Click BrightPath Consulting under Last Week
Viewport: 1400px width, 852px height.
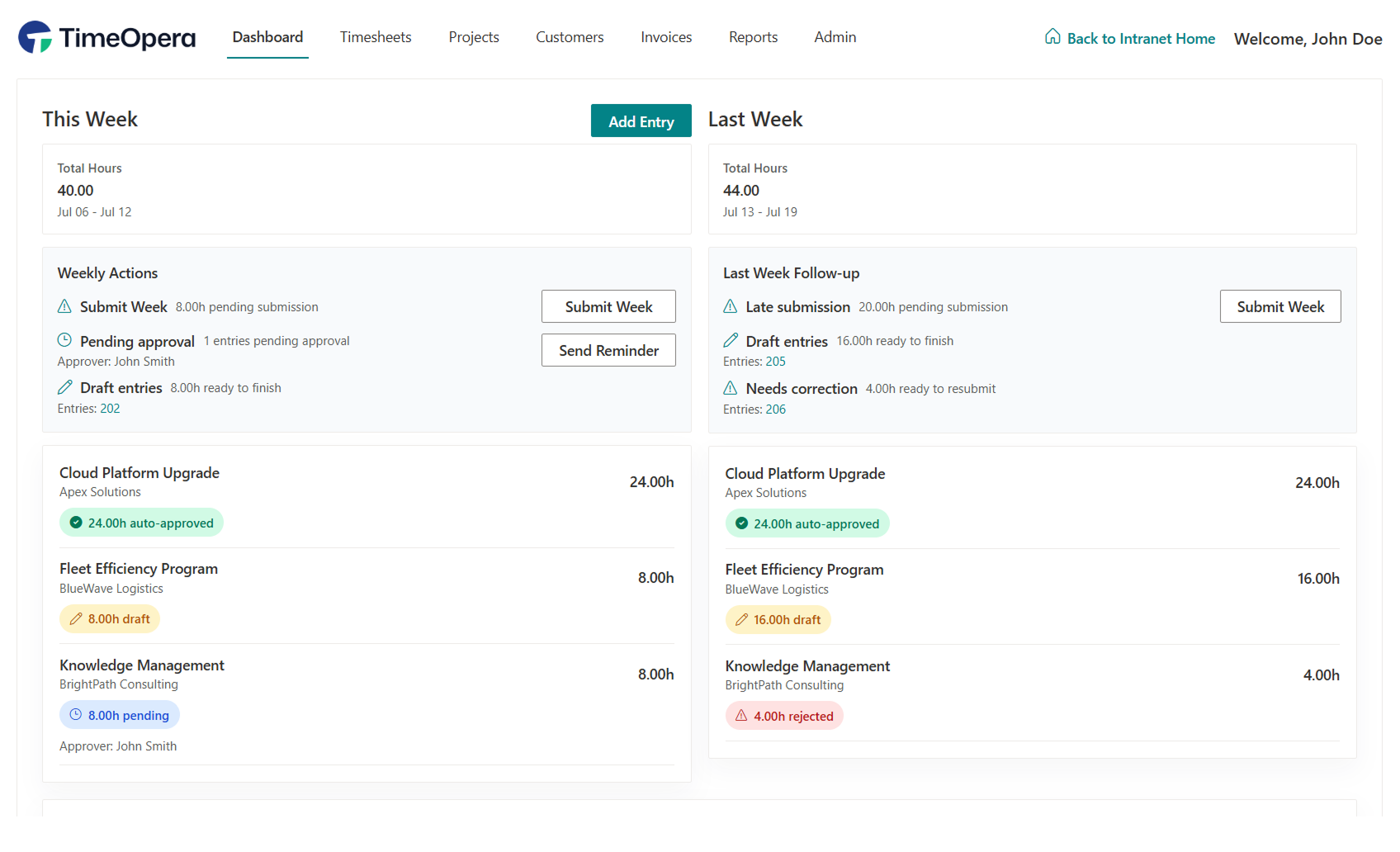click(x=784, y=685)
